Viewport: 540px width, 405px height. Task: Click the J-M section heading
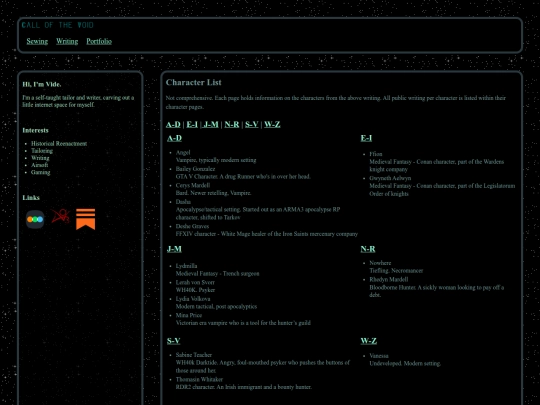click(174, 249)
